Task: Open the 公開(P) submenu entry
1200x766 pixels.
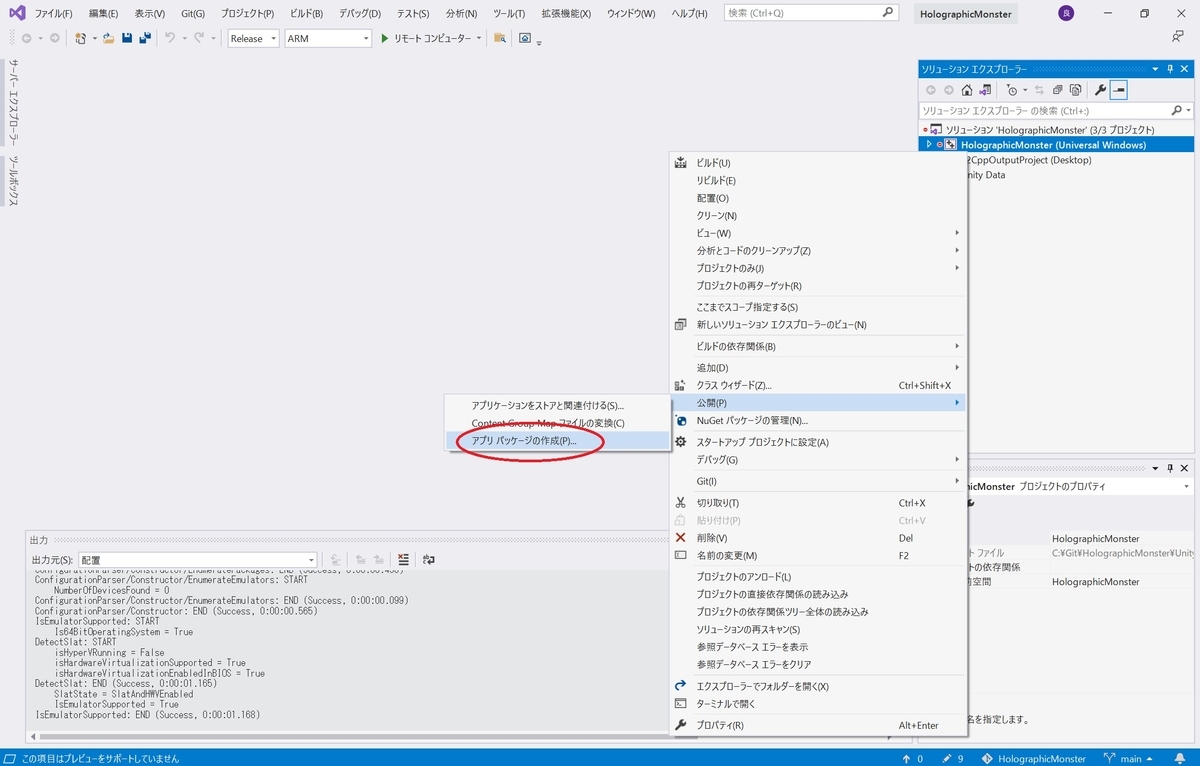Action: (819, 403)
